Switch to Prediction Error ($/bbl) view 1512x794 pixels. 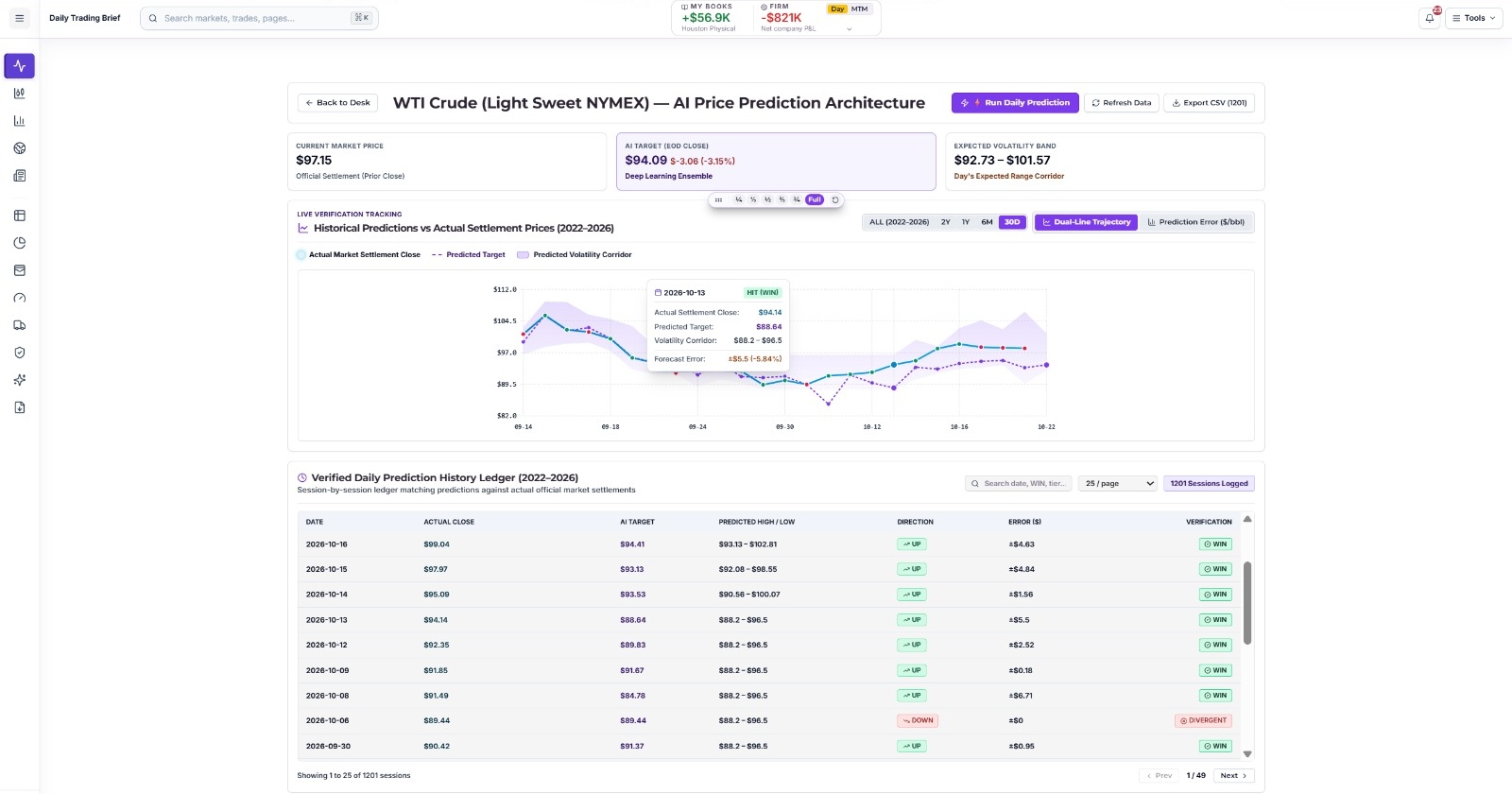(x=1195, y=222)
